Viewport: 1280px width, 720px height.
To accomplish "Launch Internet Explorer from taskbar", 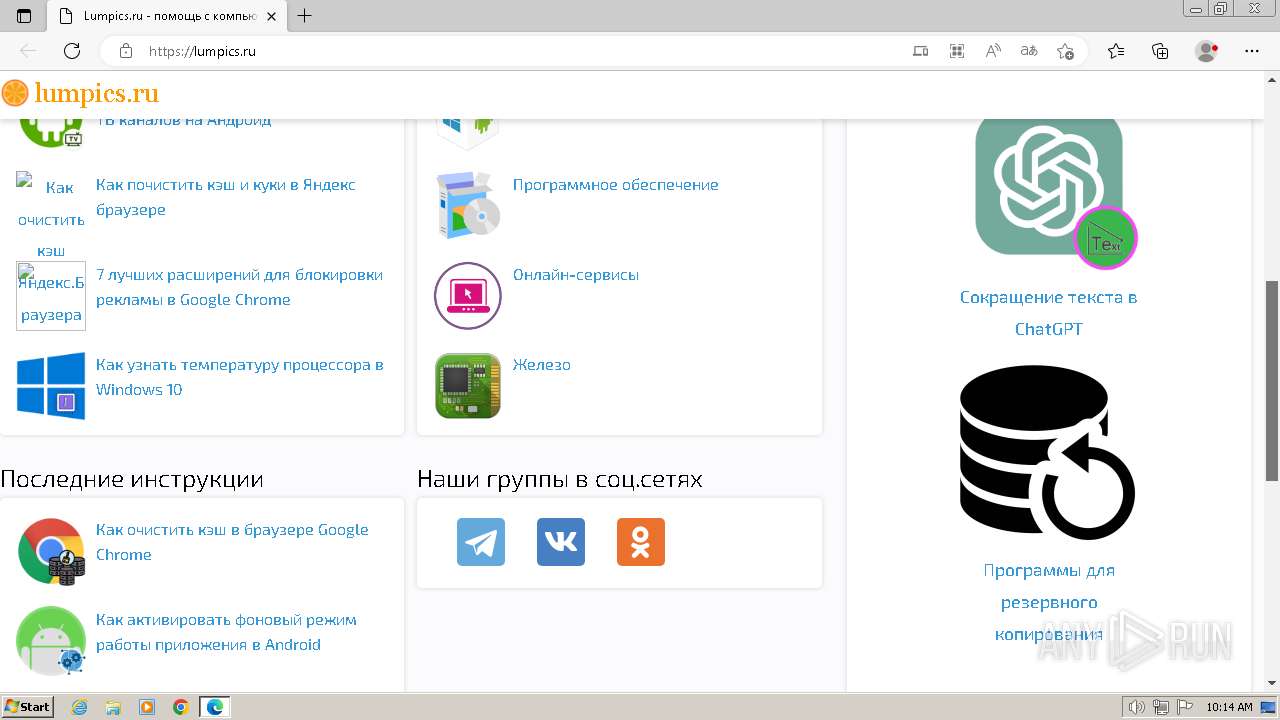I will (x=80, y=707).
